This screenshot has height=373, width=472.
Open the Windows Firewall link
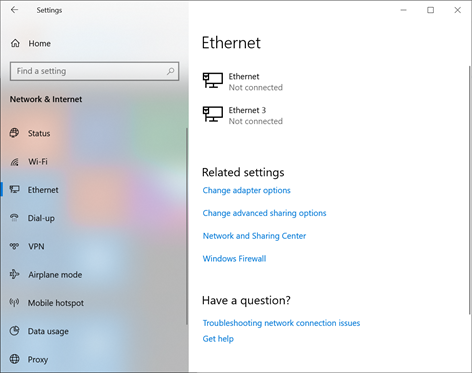(x=234, y=258)
